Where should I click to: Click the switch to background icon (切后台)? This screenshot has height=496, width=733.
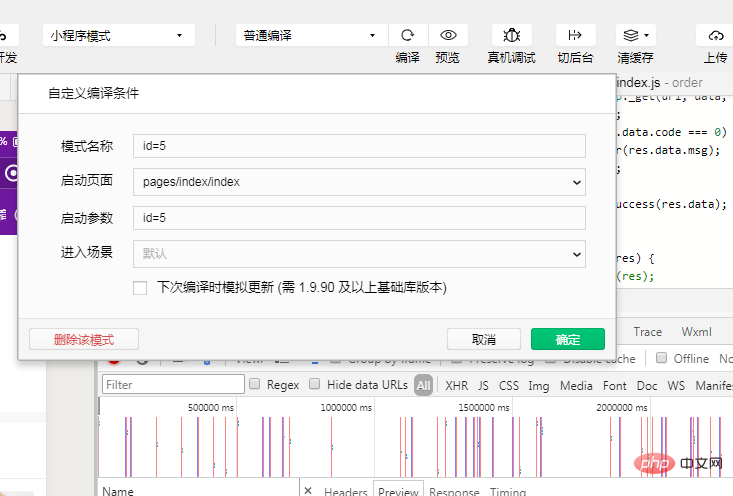[x=575, y=35]
